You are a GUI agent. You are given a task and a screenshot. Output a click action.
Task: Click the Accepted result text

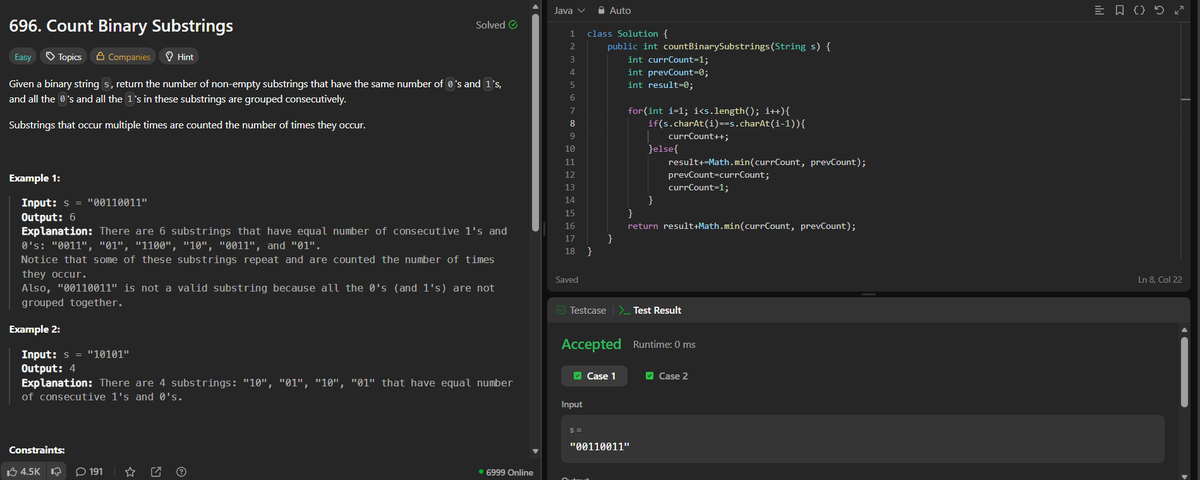click(591, 344)
